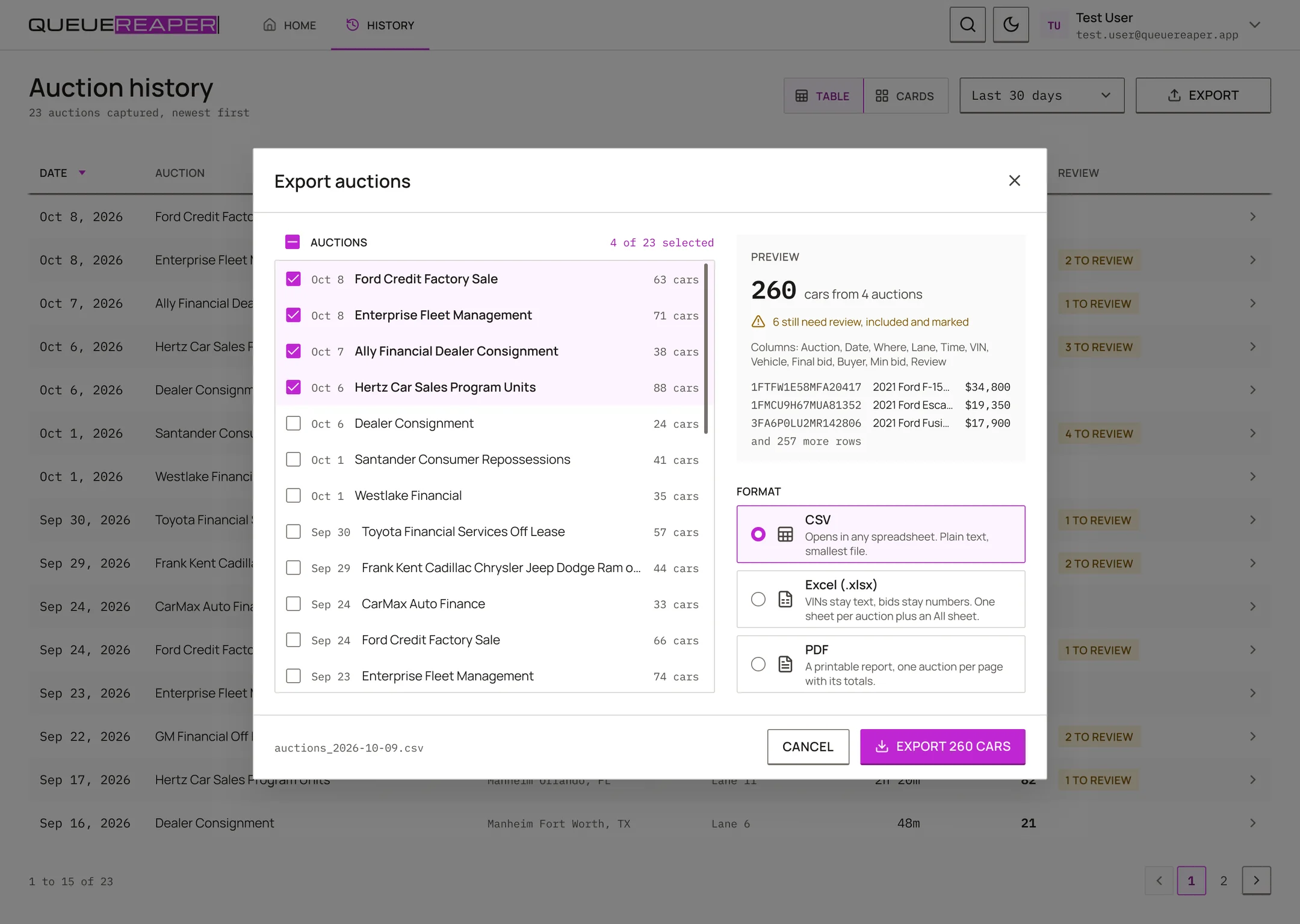The width and height of the screenshot is (1300, 924).
Task: Open the Oct 8 Ford Credit row chevron
Action: click(x=1253, y=217)
